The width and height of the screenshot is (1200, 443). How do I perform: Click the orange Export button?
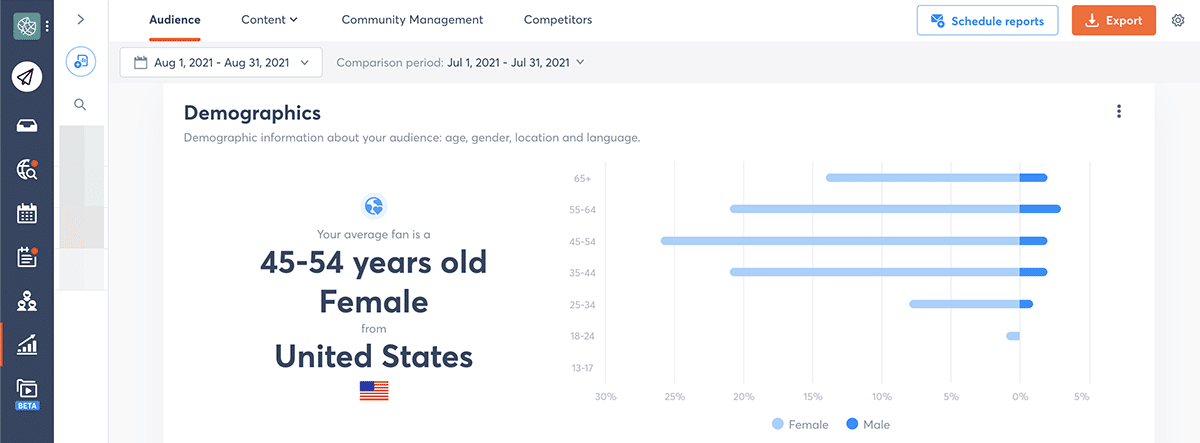pyautogui.click(x=1114, y=20)
